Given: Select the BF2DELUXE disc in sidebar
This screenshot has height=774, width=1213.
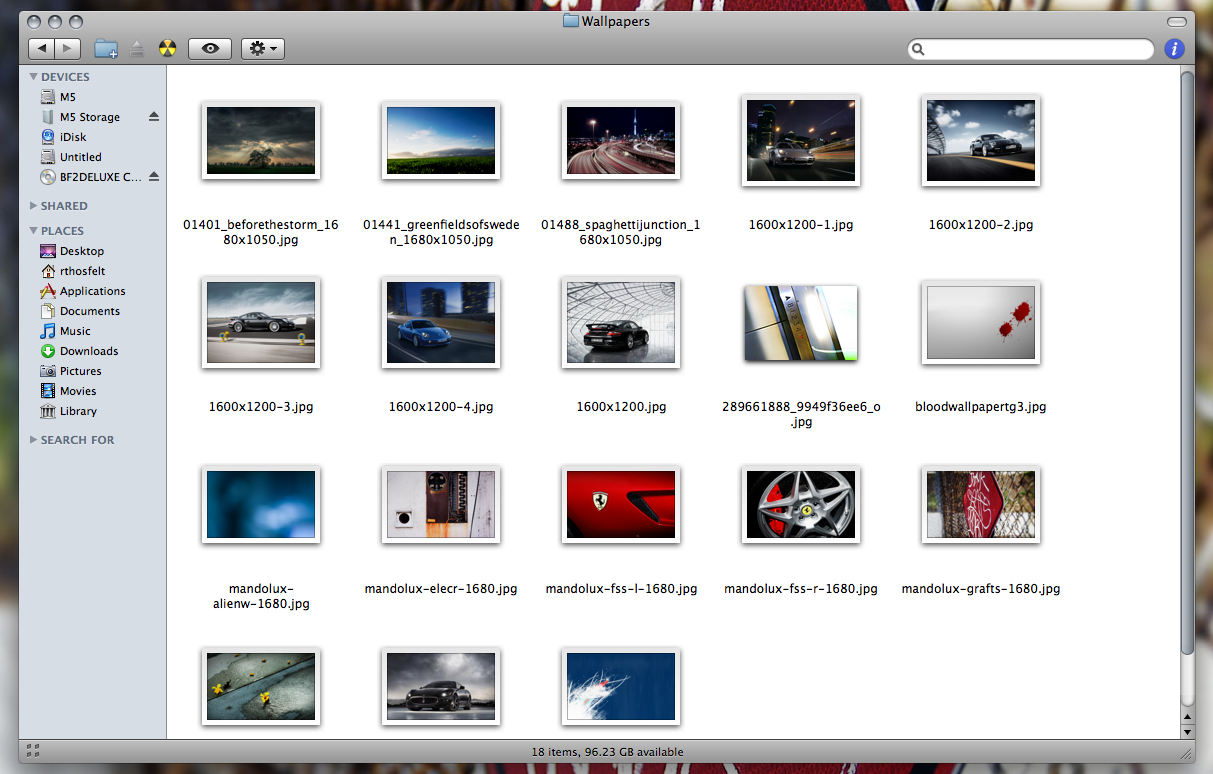Looking at the screenshot, I should pyautogui.click(x=92, y=177).
